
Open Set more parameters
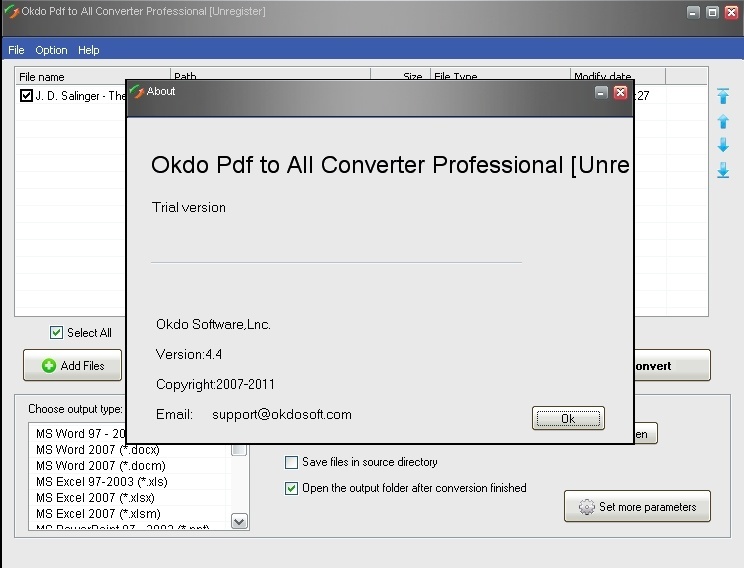coord(637,506)
